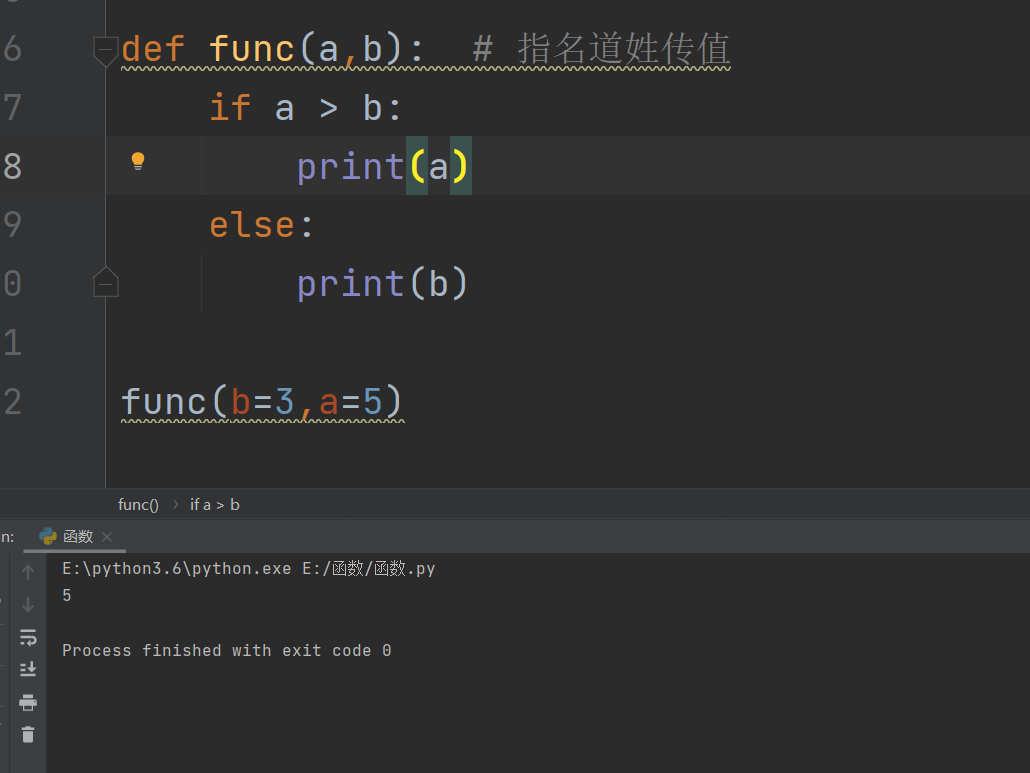The image size is (1030, 773).
Task: Click the print(b) statement
Action: tap(382, 284)
